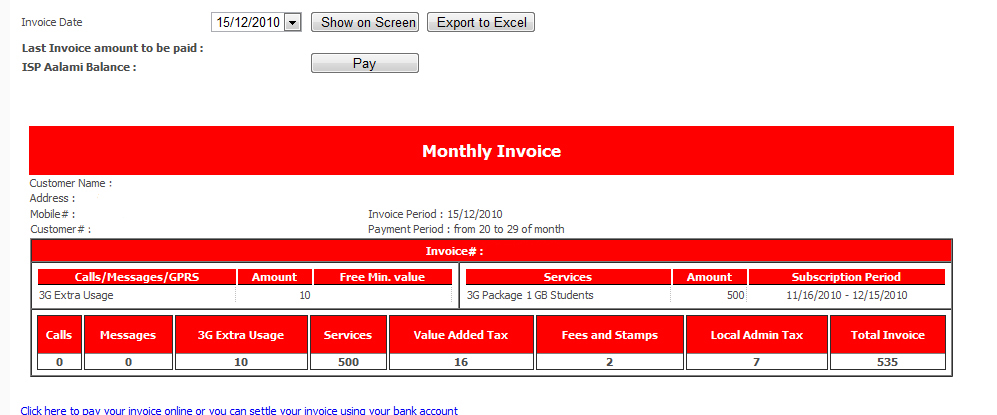997x415 pixels.
Task: Click the Show on Screen button
Action: pos(365,22)
